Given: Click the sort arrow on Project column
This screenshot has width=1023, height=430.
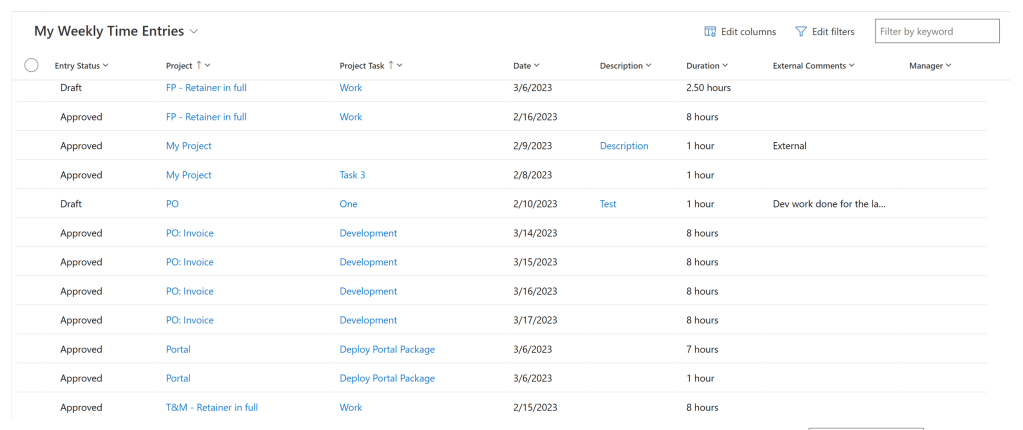Looking at the screenshot, I should tap(199, 65).
